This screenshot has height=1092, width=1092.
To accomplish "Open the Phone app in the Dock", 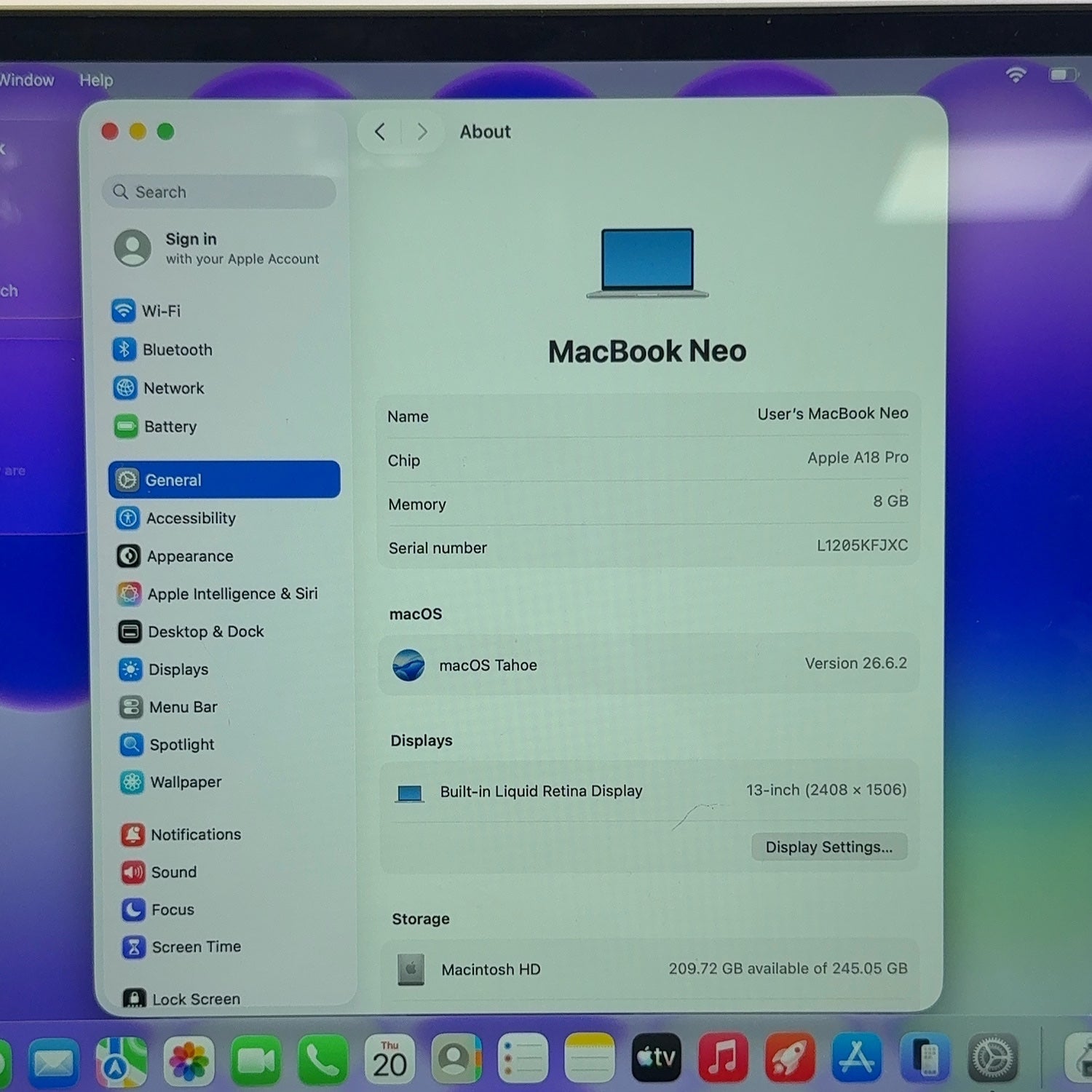I will pos(323,1060).
